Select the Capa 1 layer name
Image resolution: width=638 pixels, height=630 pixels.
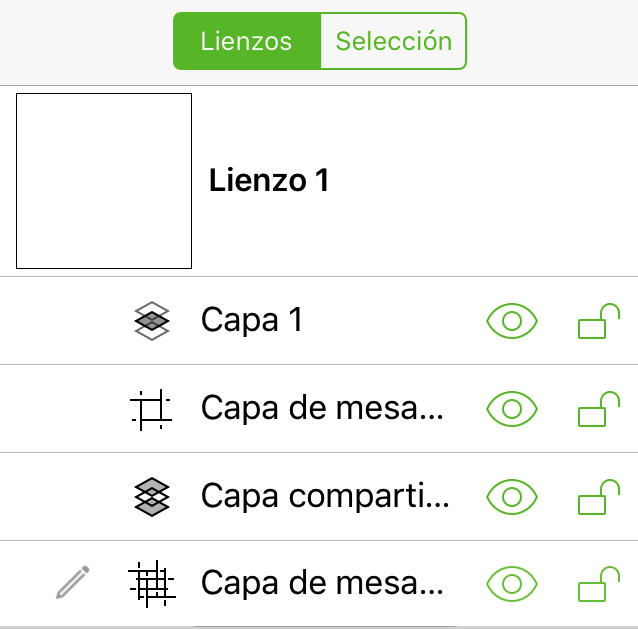tap(252, 320)
